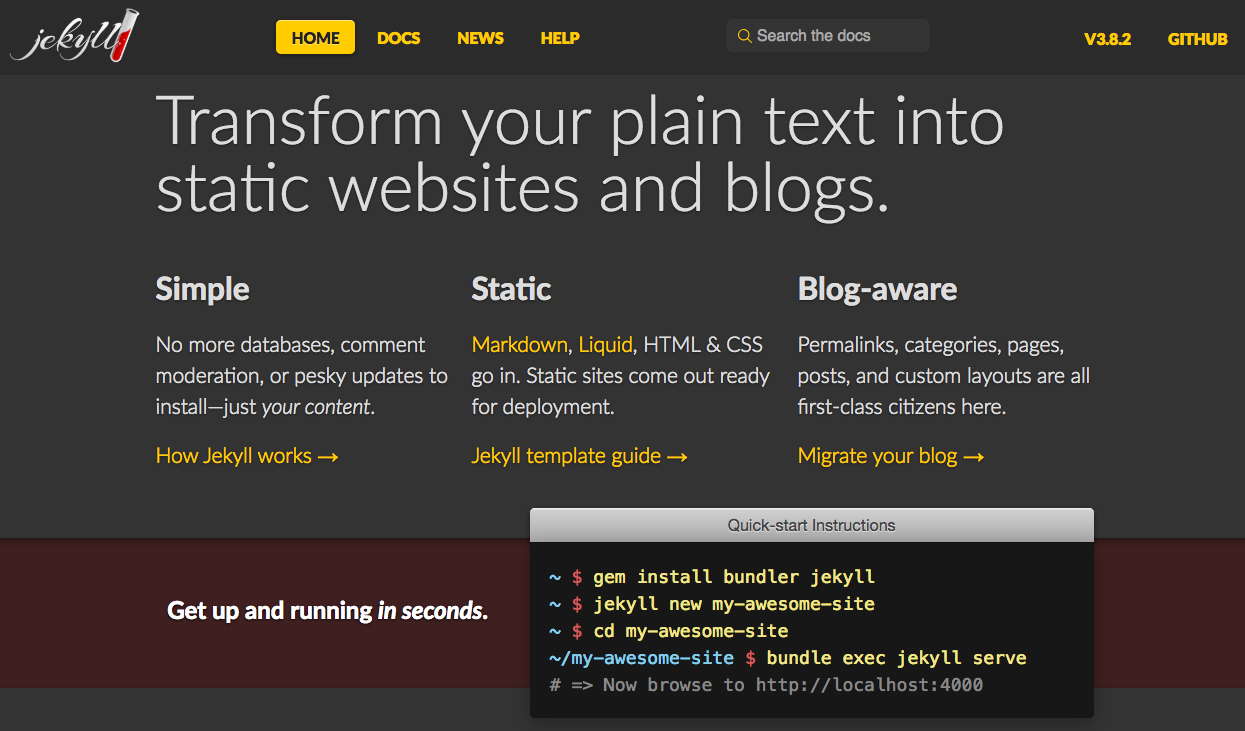Go to the NEWS section
The image size is (1245, 731).
[x=480, y=38]
